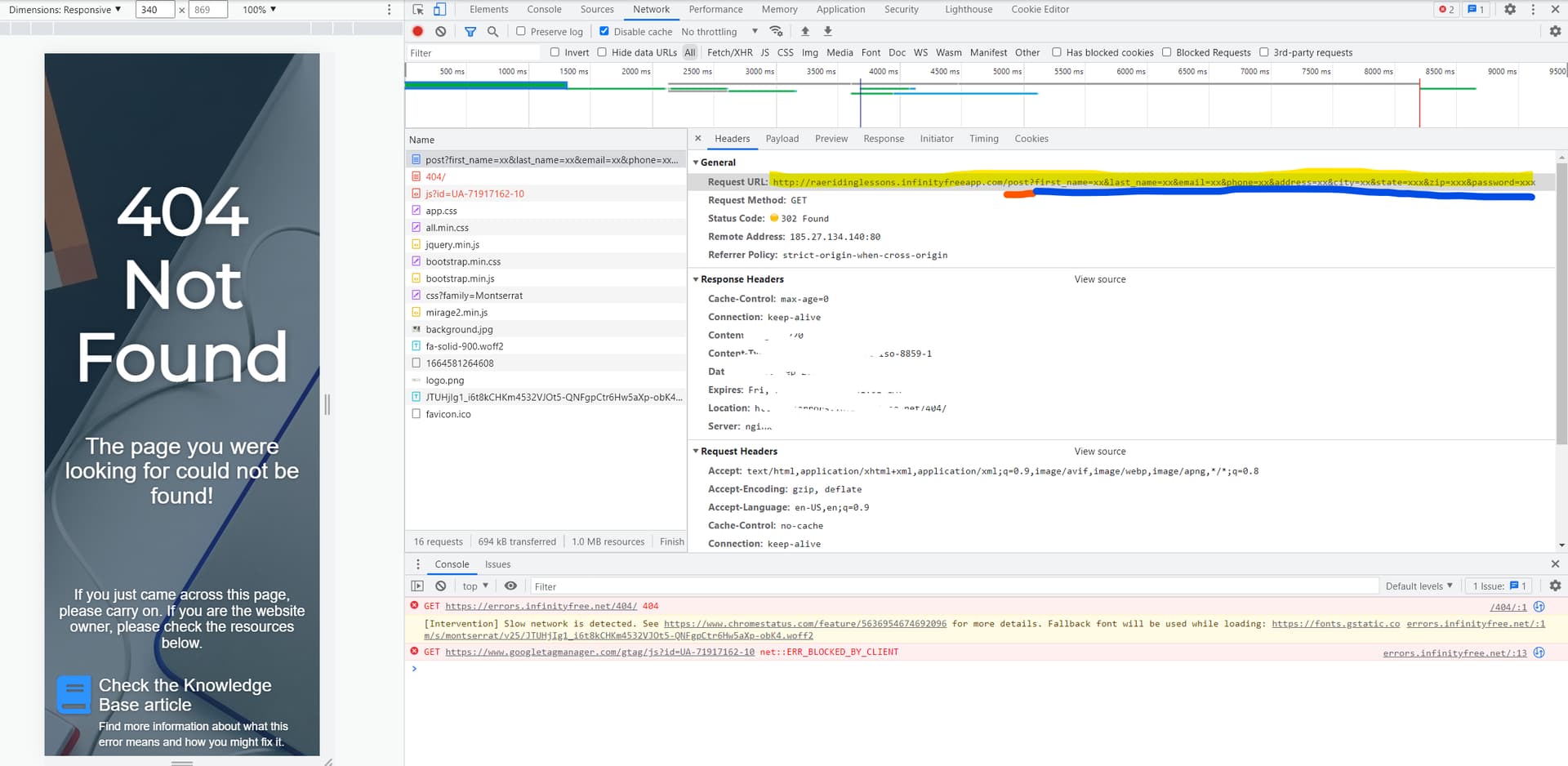Switch to the Timing tab

983,139
